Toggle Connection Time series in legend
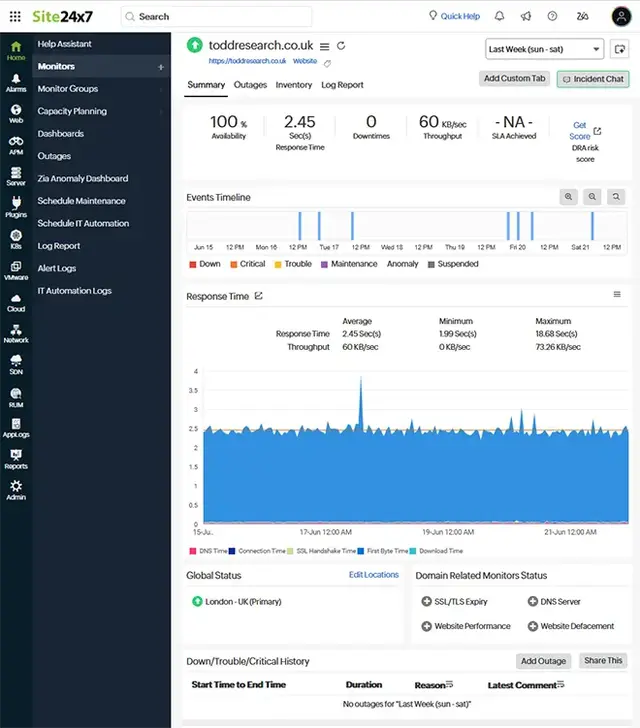 point(257,551)
